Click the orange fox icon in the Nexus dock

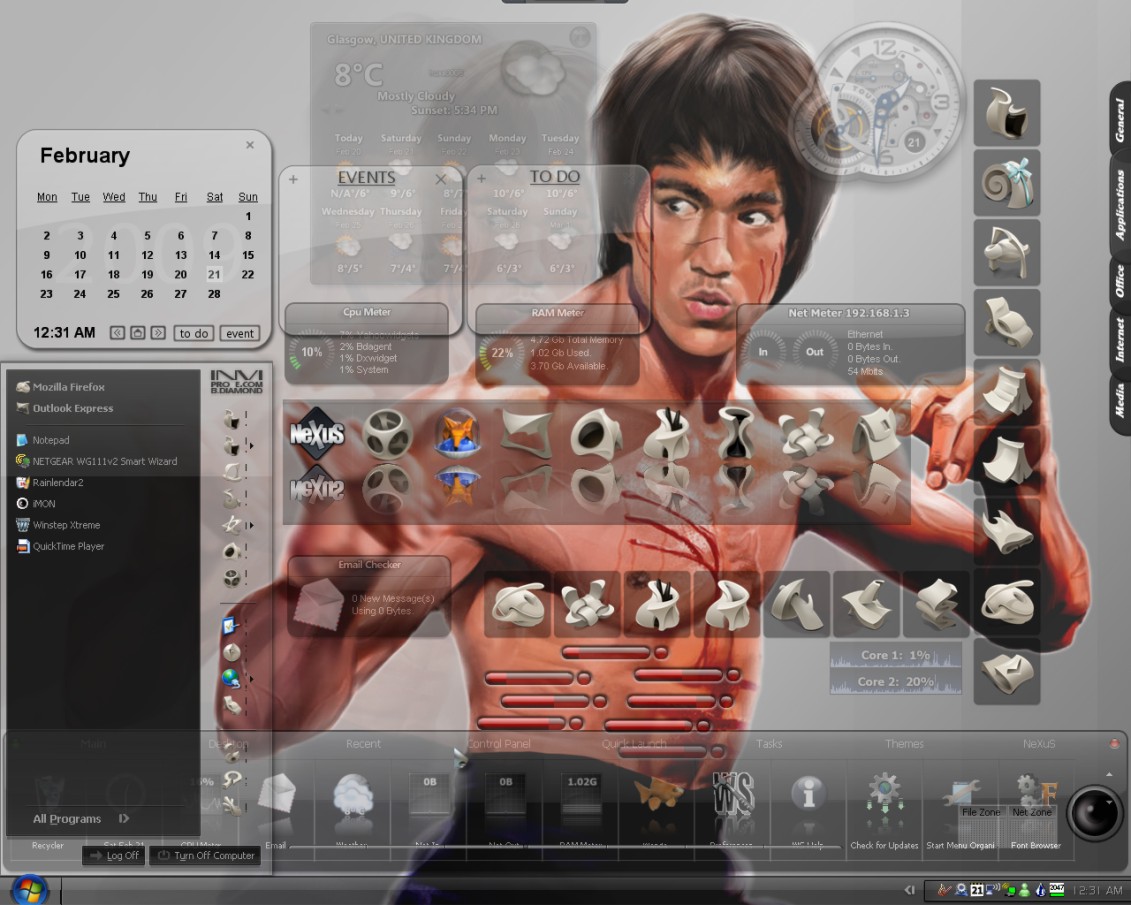[457, 433]
